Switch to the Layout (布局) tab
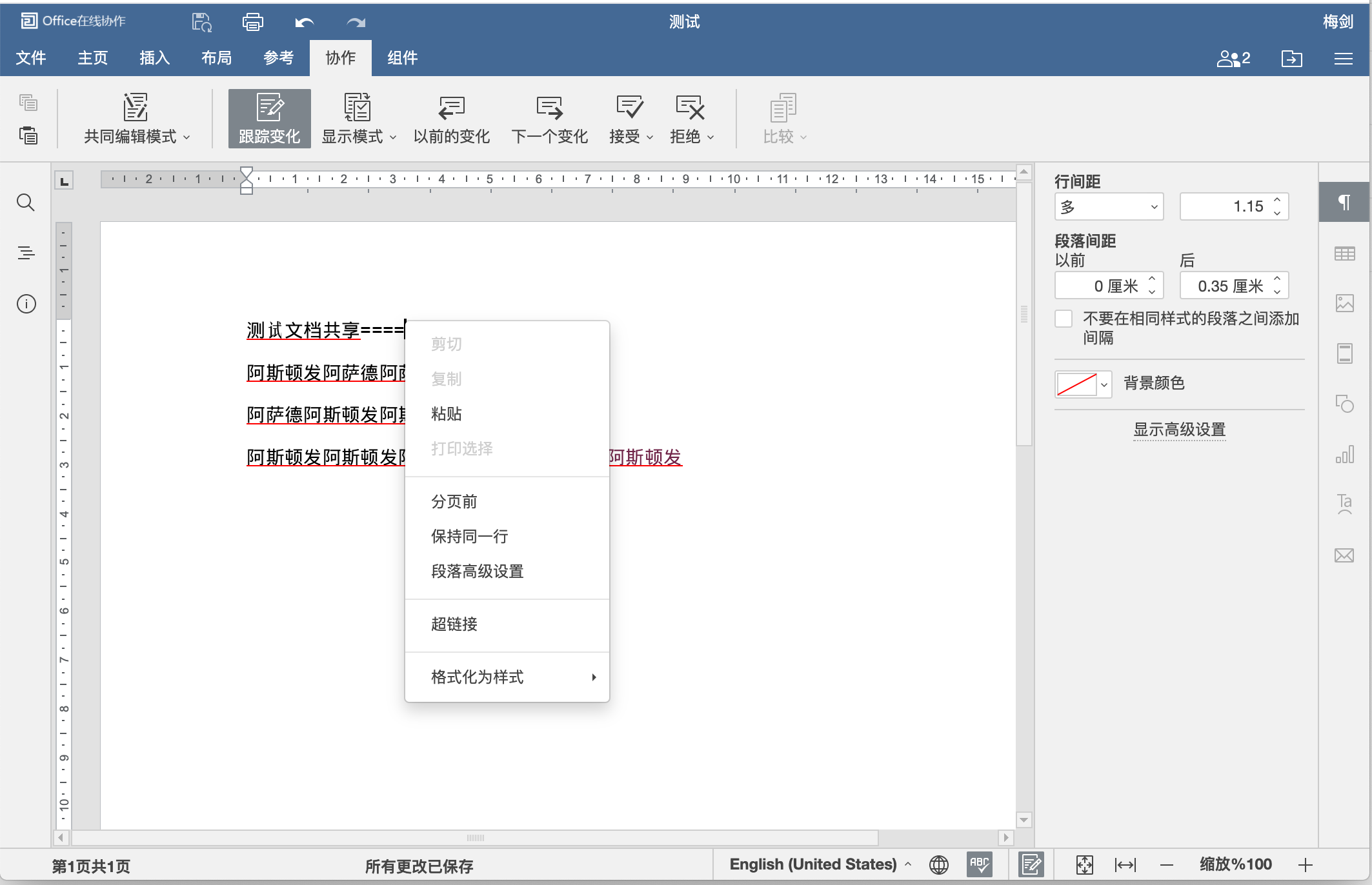This screenshot has width=1372, height=885. point(216,58)
